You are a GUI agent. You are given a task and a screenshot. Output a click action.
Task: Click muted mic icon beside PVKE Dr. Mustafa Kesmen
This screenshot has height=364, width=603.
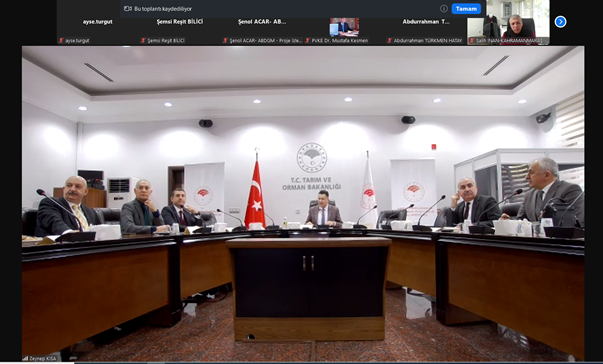click(308, 40)
